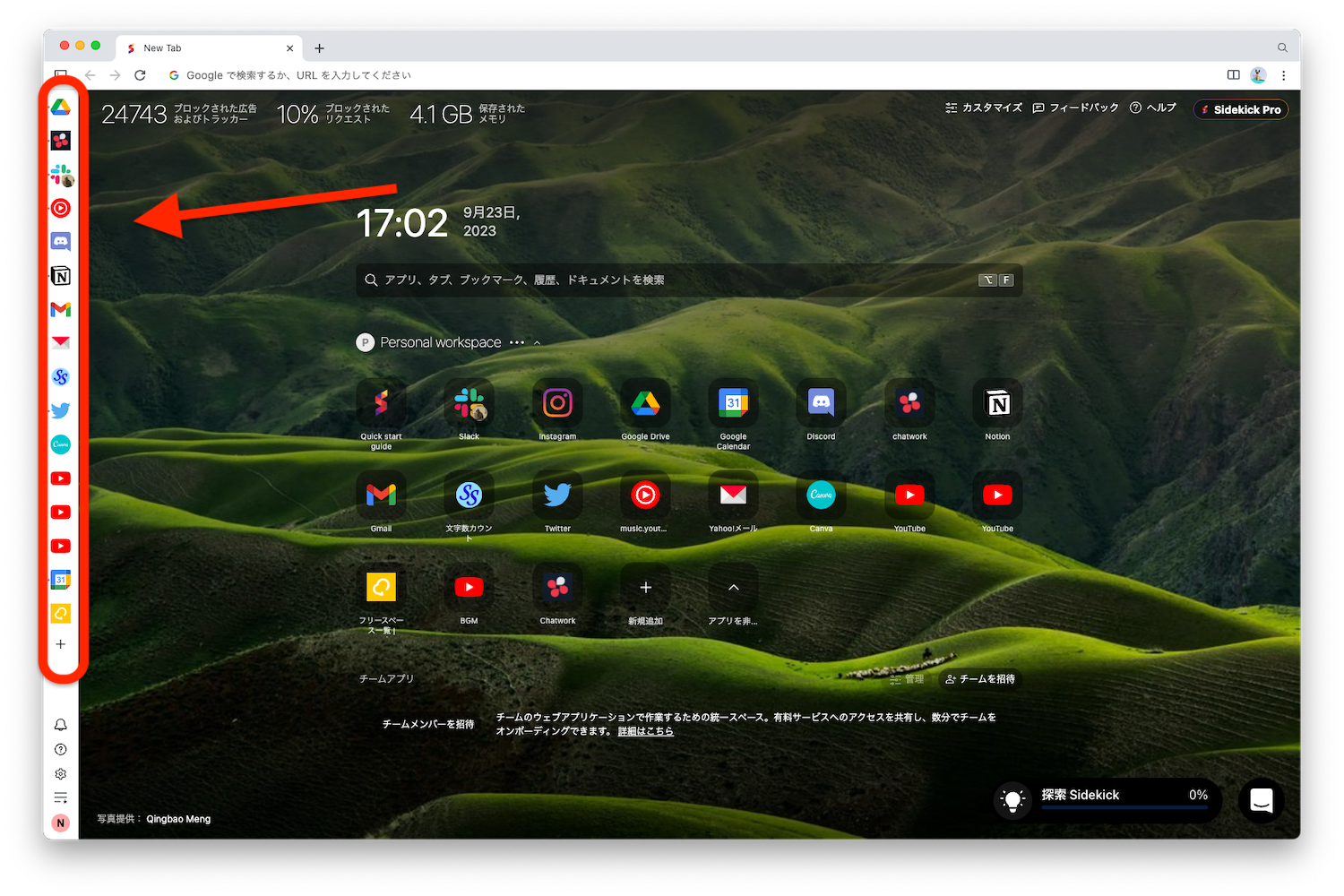Click the 4.1 GB saved memory stat
This screenshot has width=1344, height=896.
pyautogui.click(x=467, y=114)
